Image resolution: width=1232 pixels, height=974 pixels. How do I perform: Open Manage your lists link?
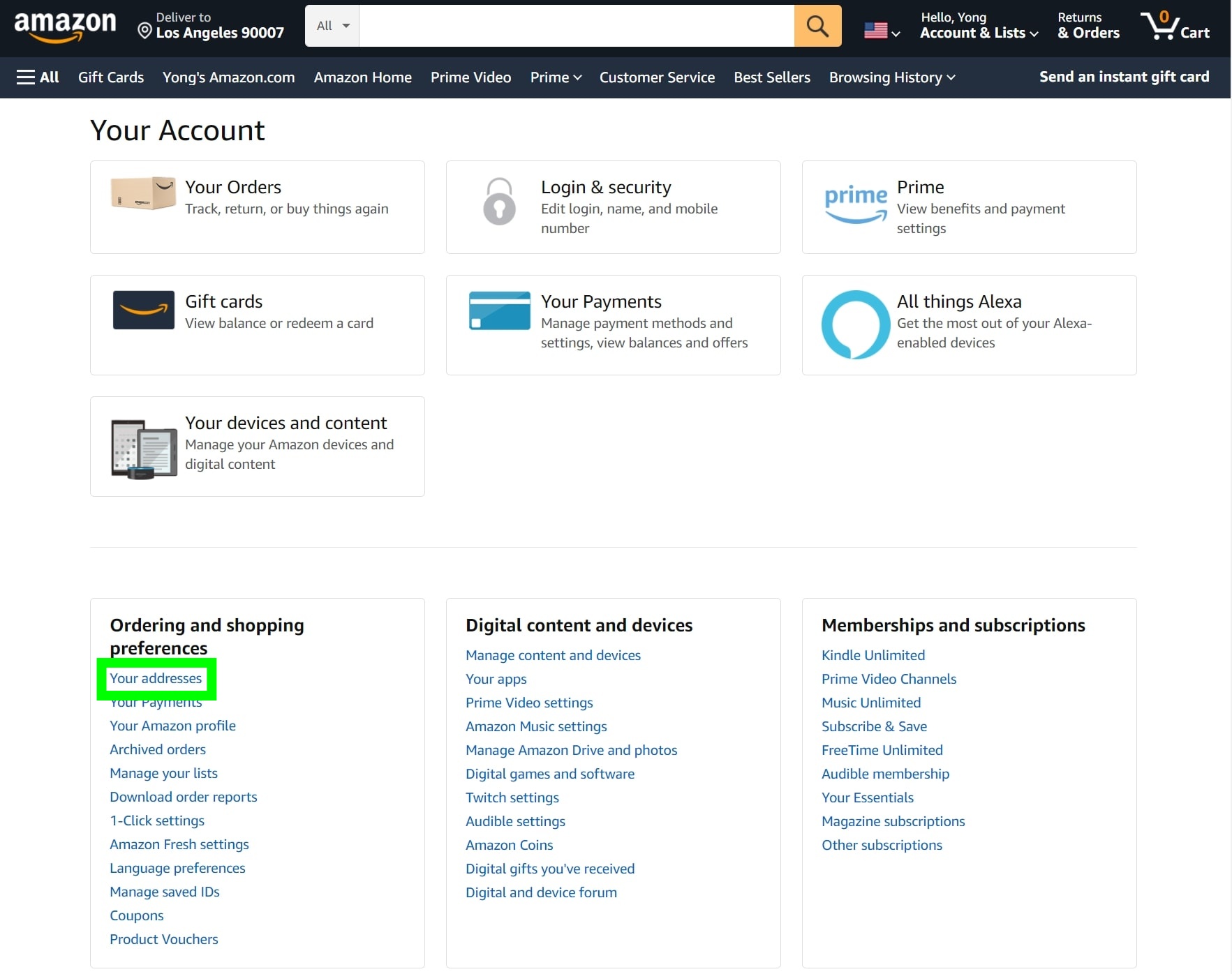(163, 773)
